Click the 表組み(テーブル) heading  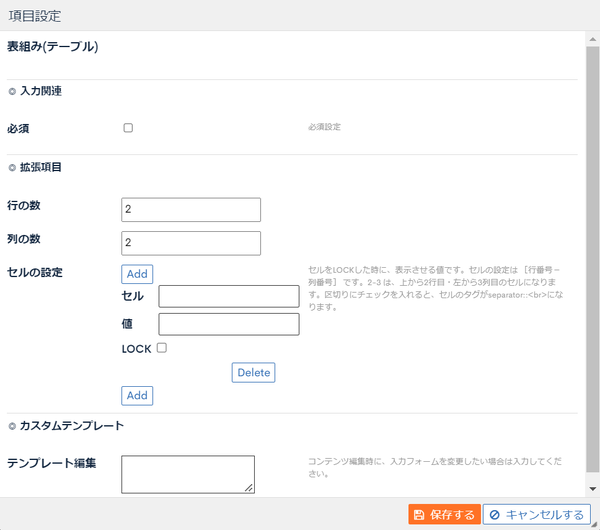(53, 47)
